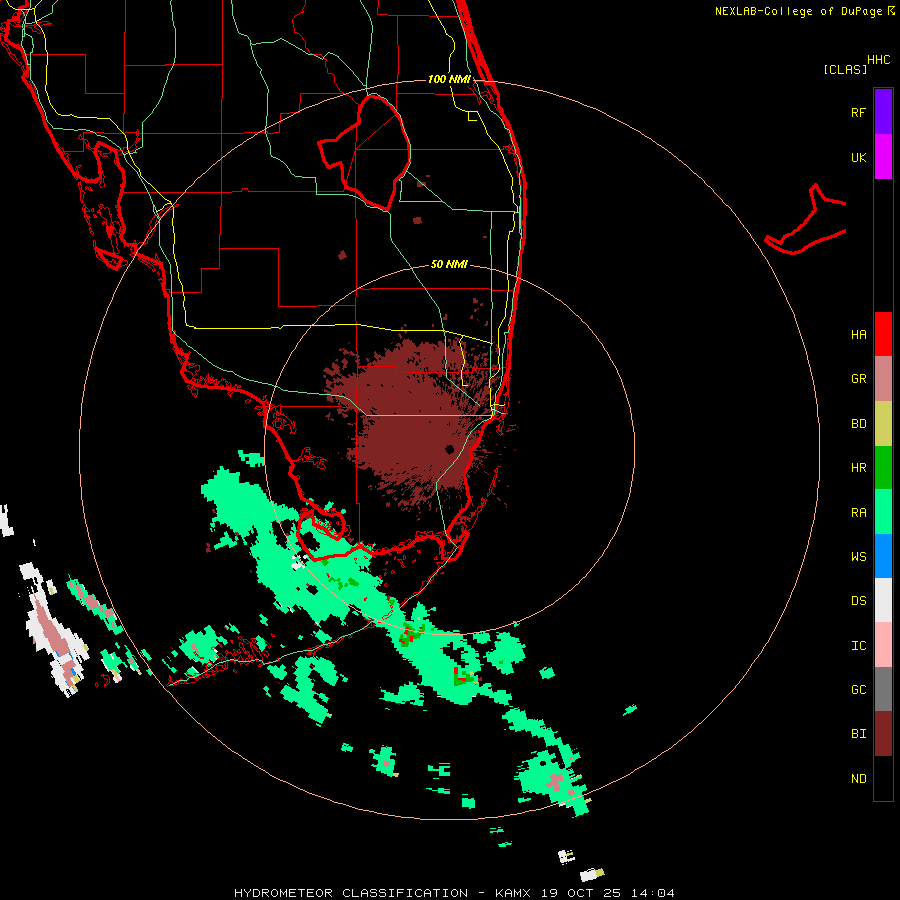Click the BI dark red legend swatch
The image size is (900, 900).
pyautogui.click(x=883, y=734)
